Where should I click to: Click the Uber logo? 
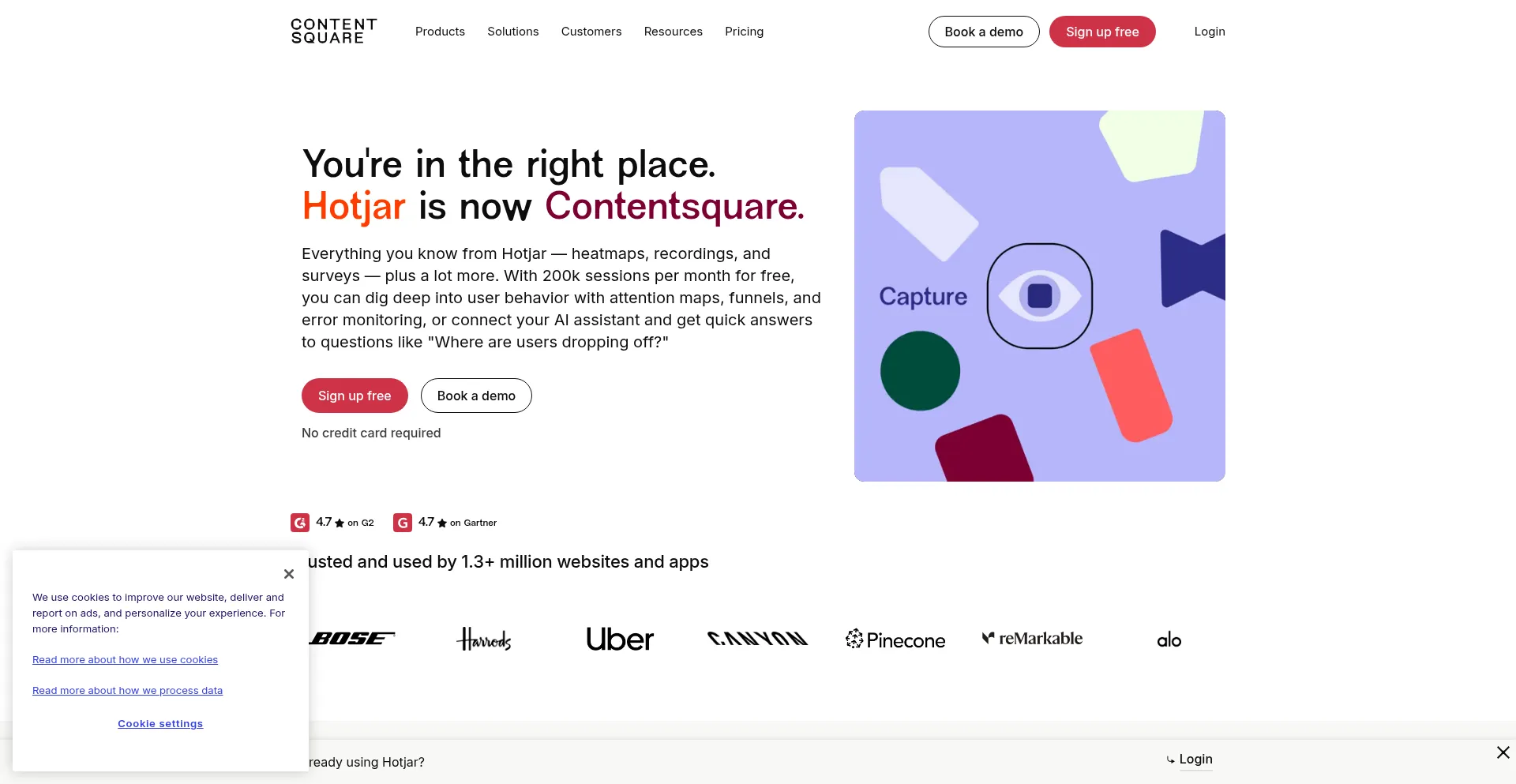point(620,639)
